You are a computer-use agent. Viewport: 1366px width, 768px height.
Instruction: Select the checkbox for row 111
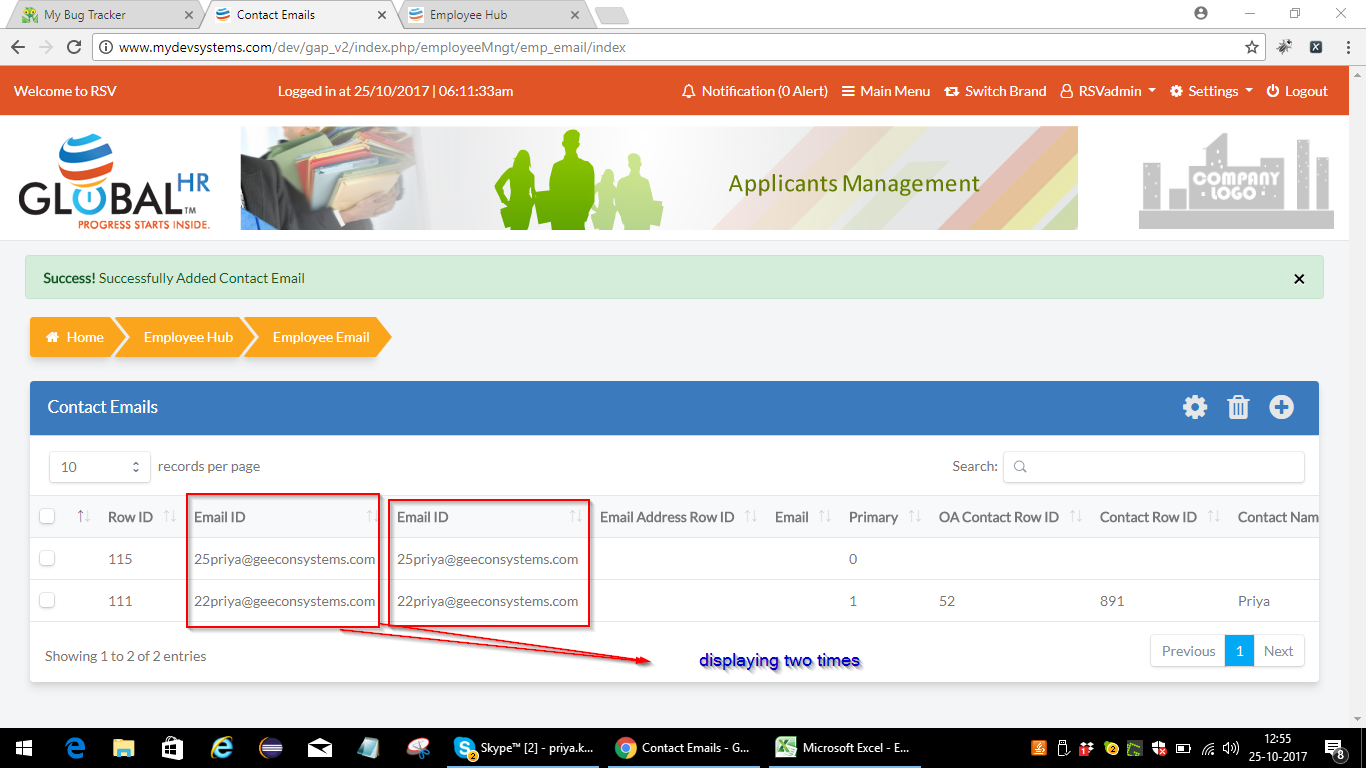[x=47, y=601]
